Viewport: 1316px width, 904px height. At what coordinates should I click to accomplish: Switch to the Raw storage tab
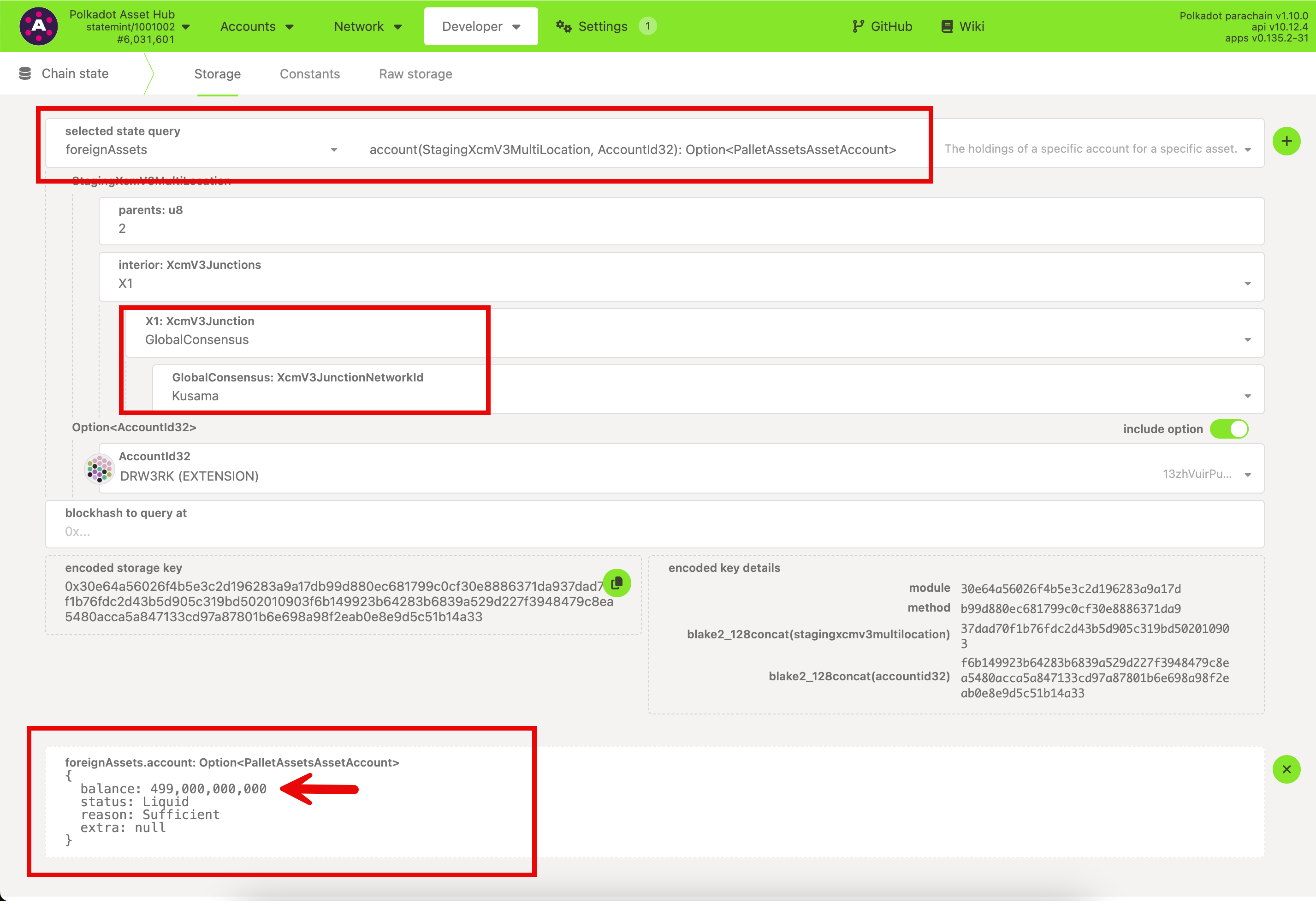click(415, 74)
